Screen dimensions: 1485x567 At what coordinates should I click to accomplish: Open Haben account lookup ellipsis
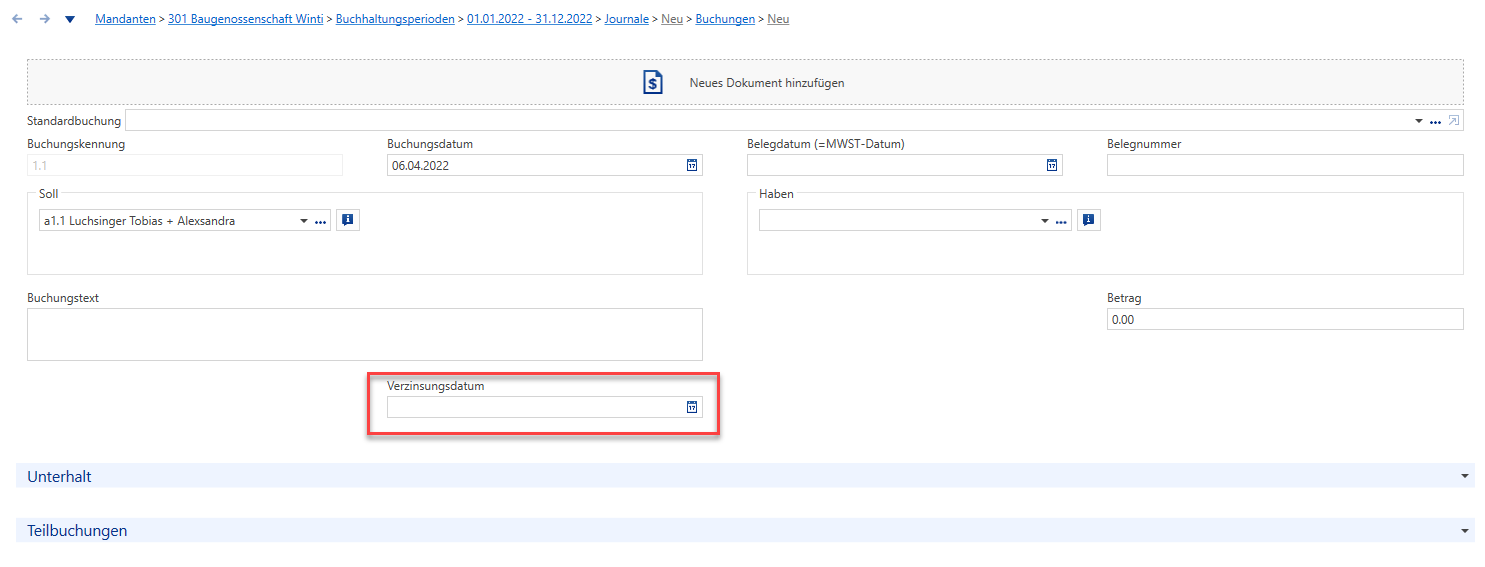click(1061, 222)
